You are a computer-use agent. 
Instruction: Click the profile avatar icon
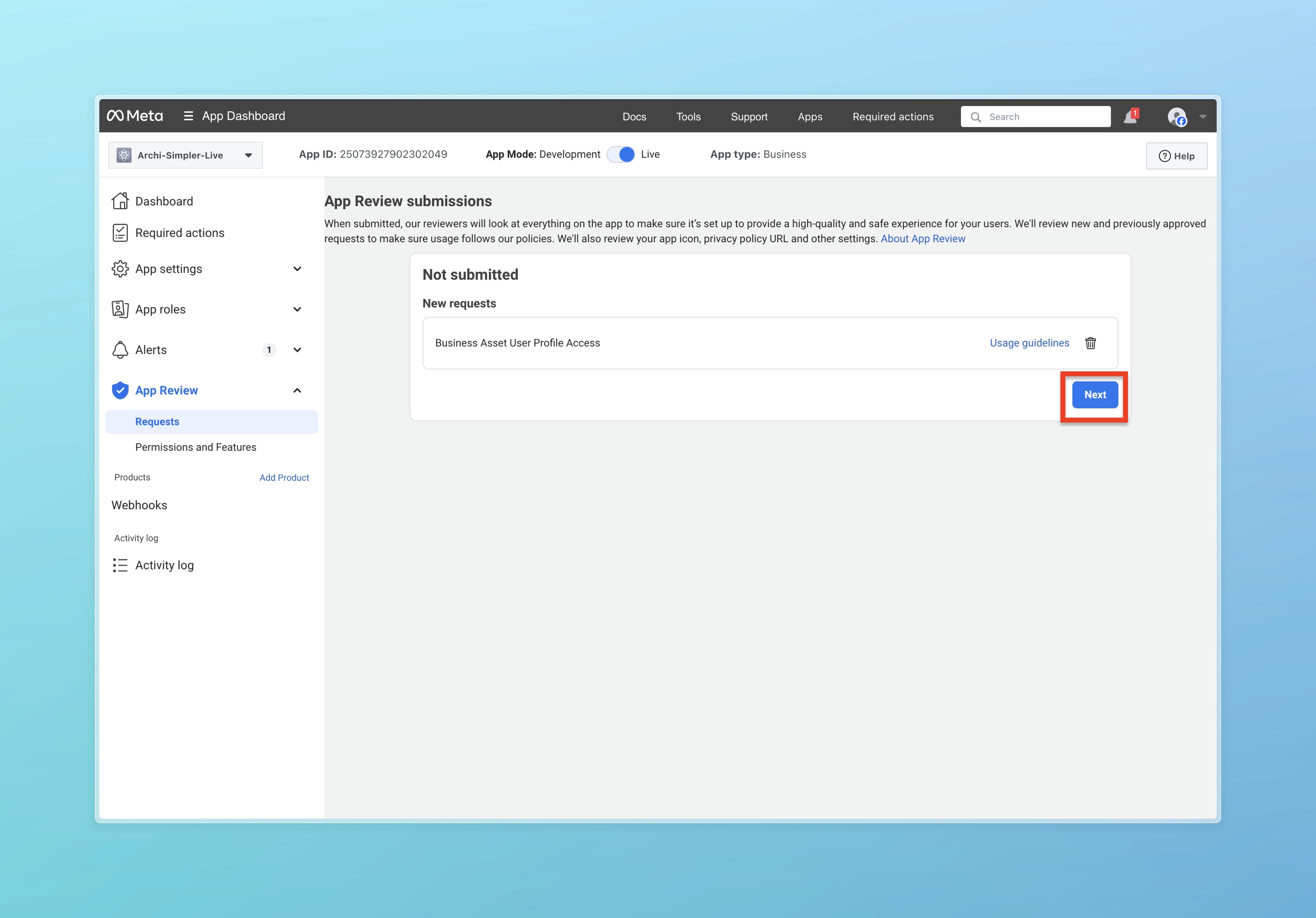pos(1177,117)
